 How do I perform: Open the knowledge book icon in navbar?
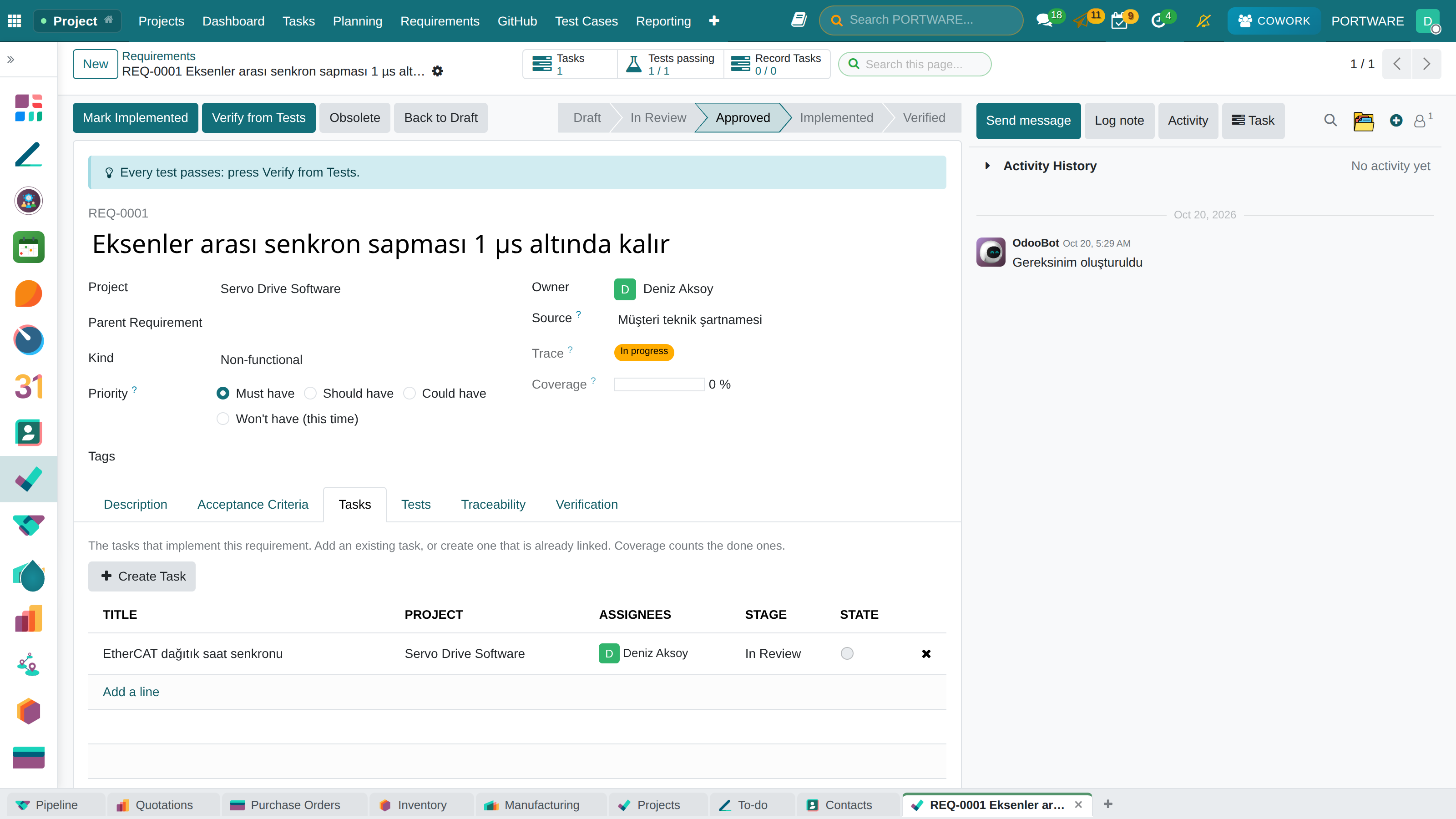click(798, 20)
